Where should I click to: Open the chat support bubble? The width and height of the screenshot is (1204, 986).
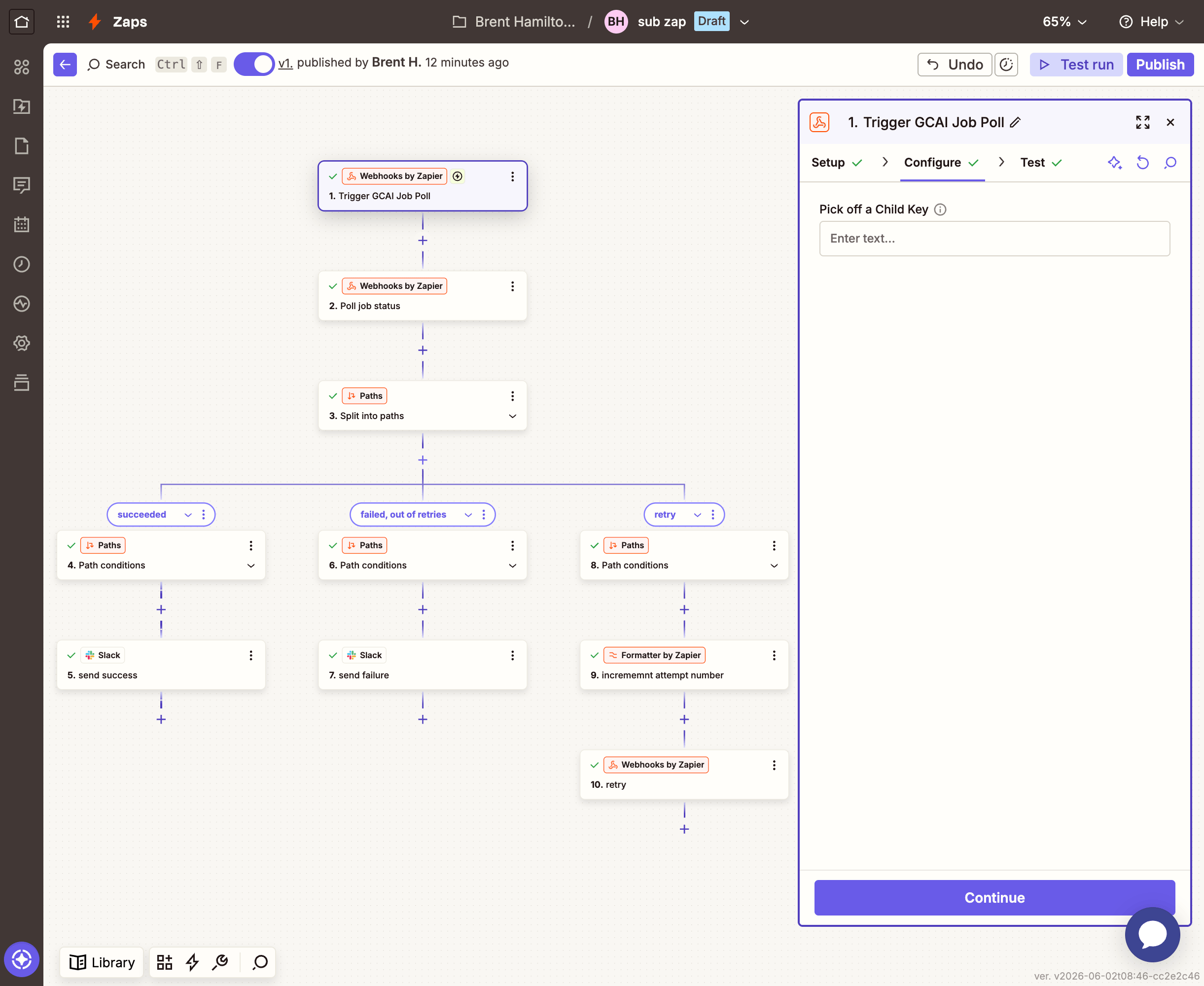tap(1152, 934)
